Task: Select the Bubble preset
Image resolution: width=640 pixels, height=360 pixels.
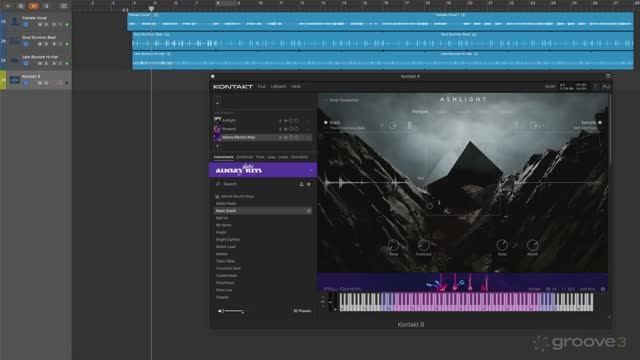Action: point(222,254)
